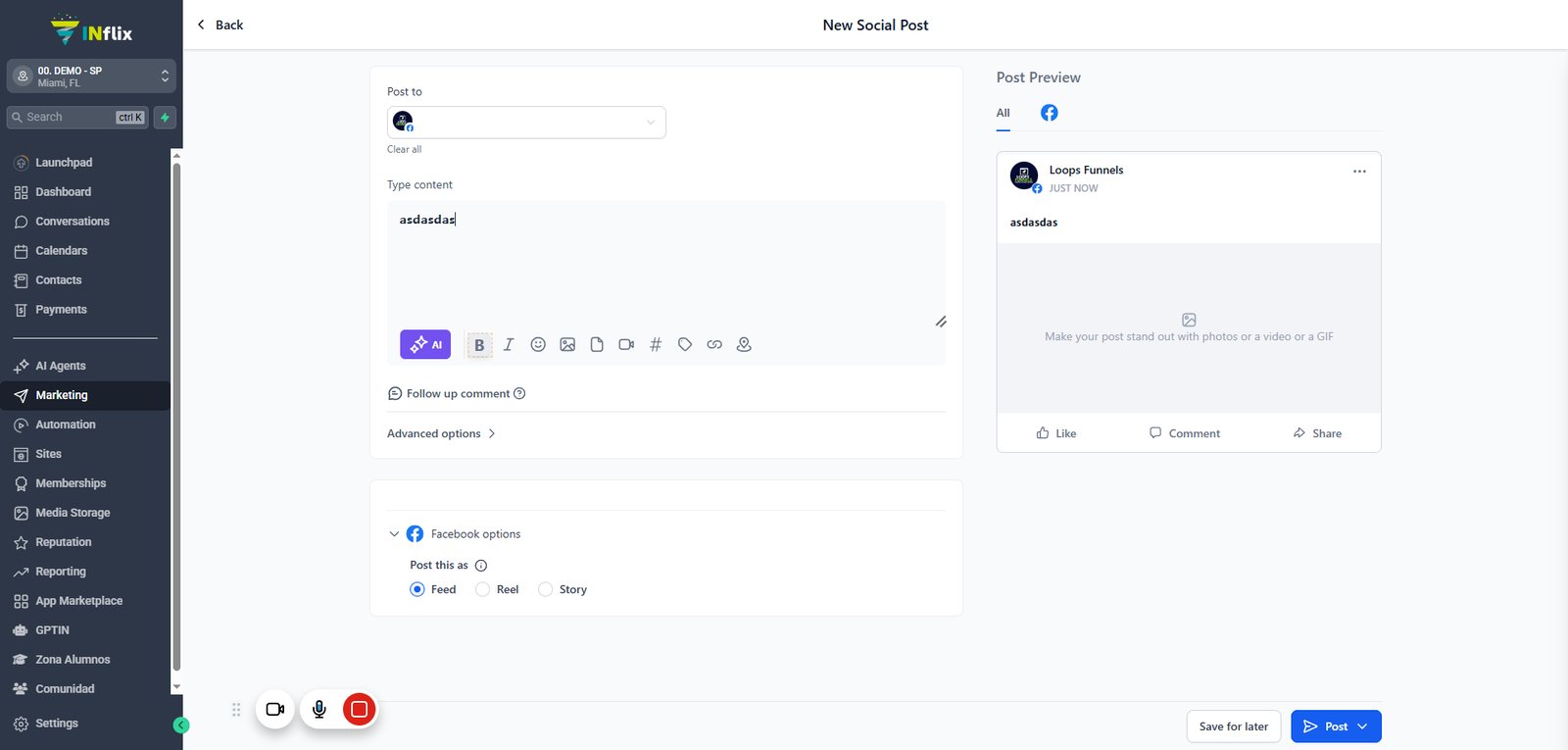Image resolution: width=1568 pixels, height=750 pixels.
Task: Click the quick actions lightning icon
Action: click(x=165, y=118)
